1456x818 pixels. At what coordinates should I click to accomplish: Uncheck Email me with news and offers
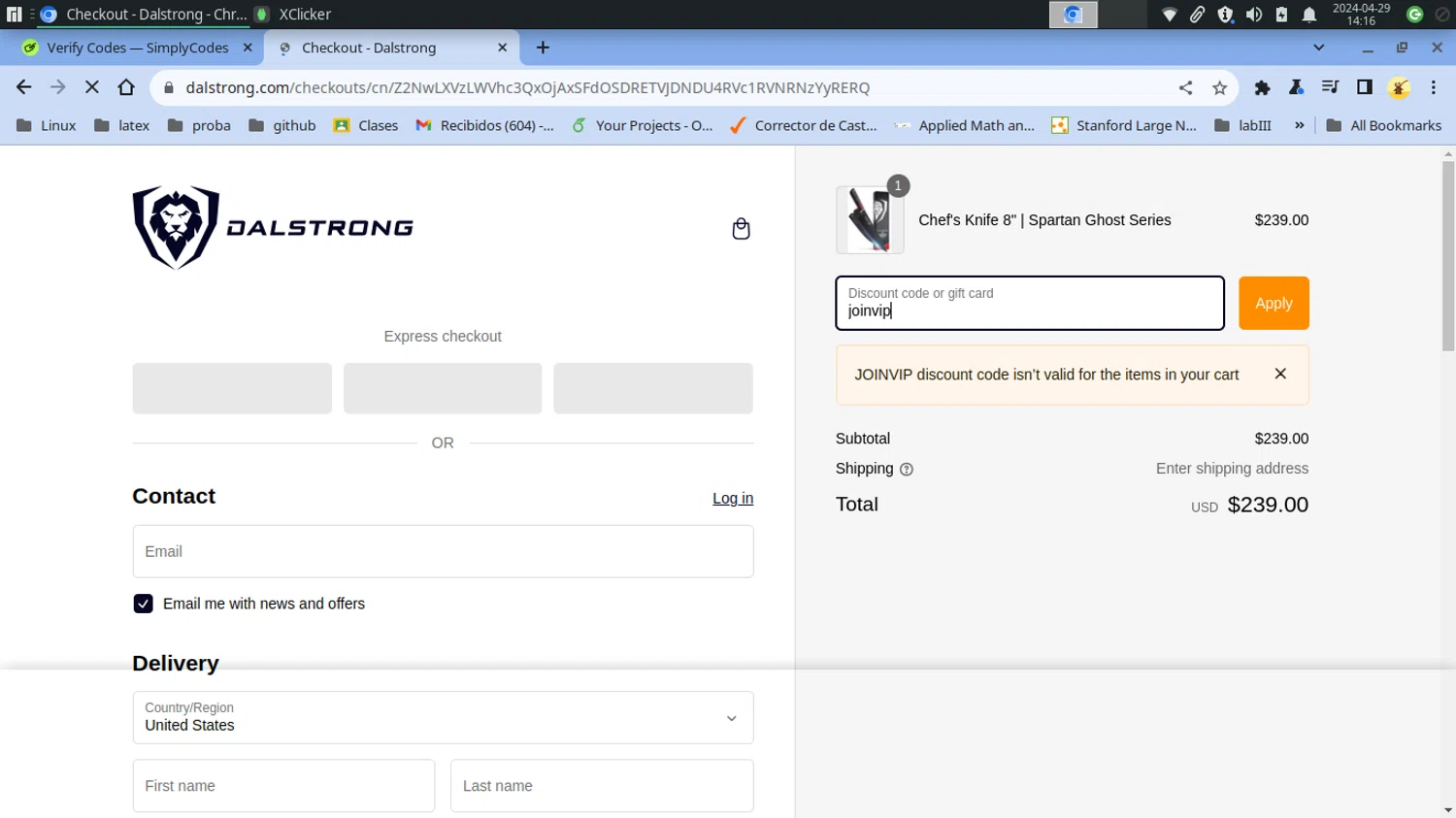(143, 604)
